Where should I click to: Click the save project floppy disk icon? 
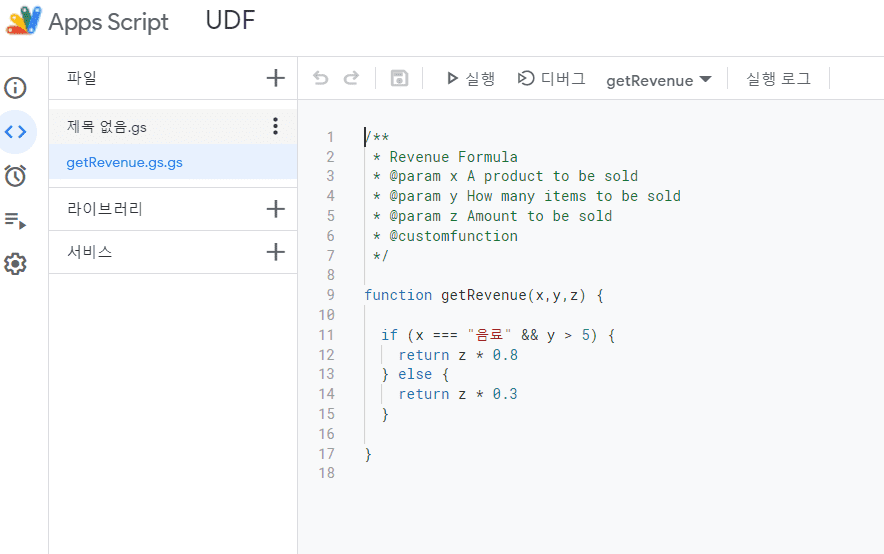point(399,78)
